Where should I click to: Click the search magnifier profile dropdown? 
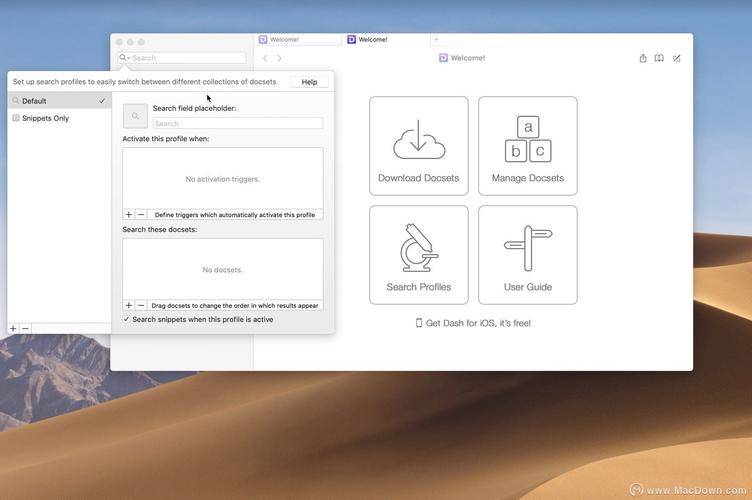pos(124,58)
